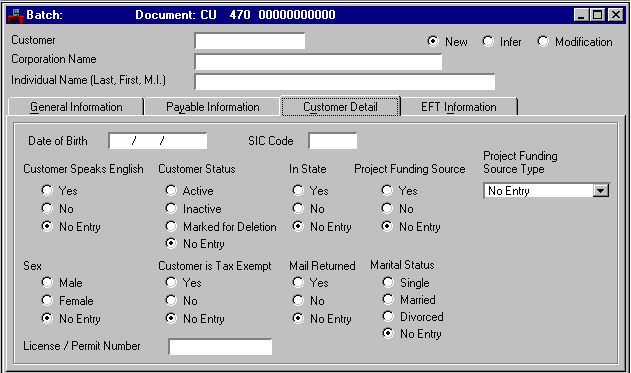
Task: Open the Project Funding Source Type dropdown
Action: (600, 191)
